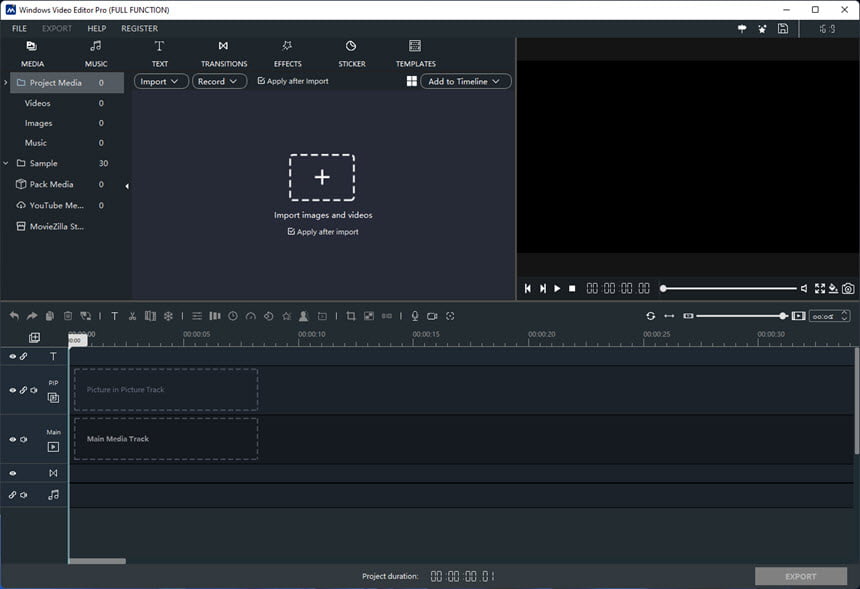Click the fullscreen preview icon
Screen dimensions: 860x589
coord(820,288)
